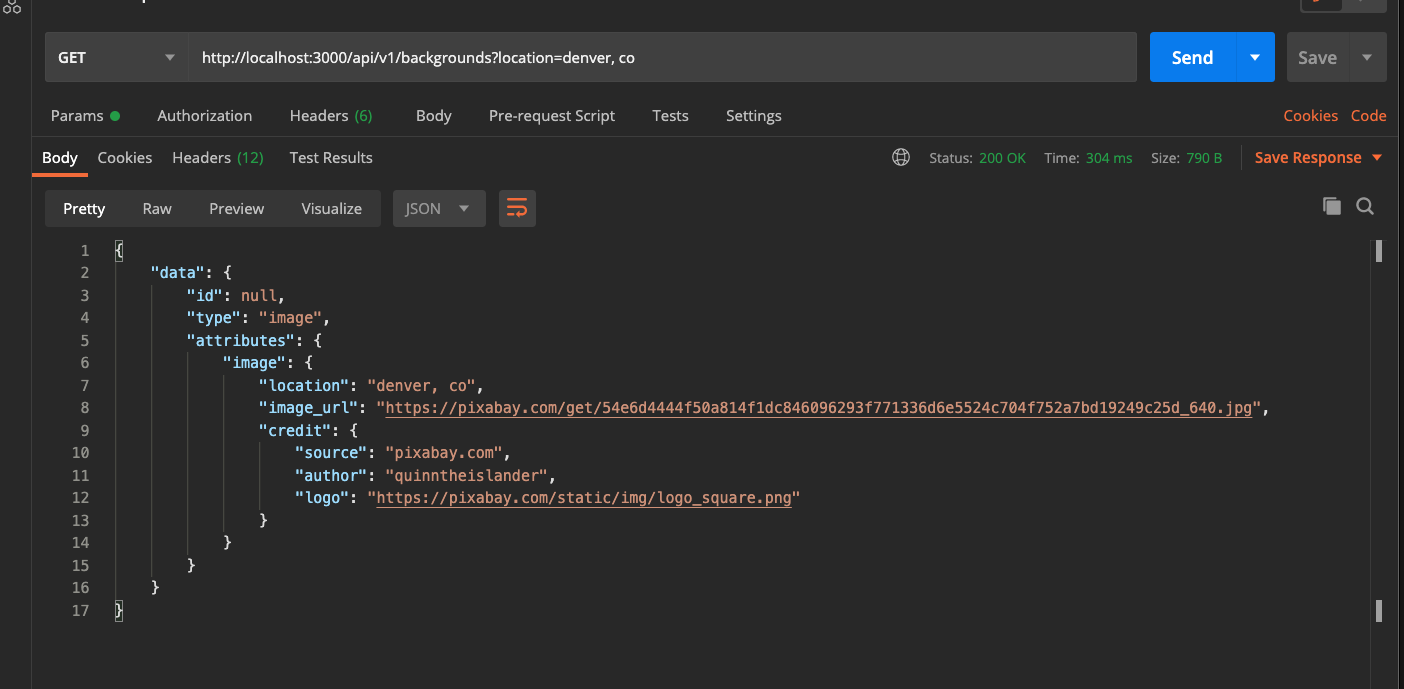This screenshot has width=1404, height=689.
Task: Click the network globe icon beside Status
Action: coord(901,157)
